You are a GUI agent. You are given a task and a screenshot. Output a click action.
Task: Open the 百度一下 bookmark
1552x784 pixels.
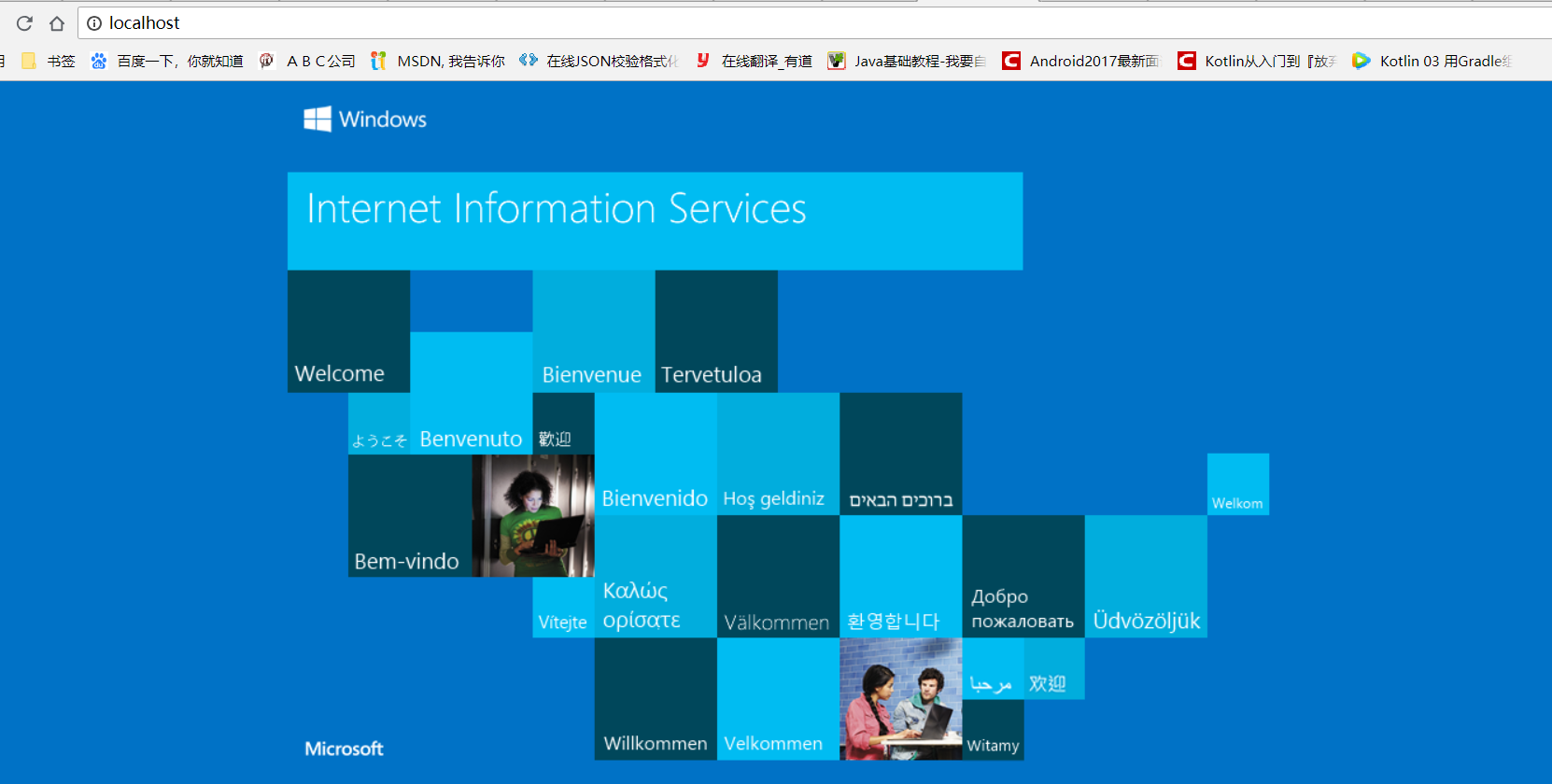click(x=168, y=61)
